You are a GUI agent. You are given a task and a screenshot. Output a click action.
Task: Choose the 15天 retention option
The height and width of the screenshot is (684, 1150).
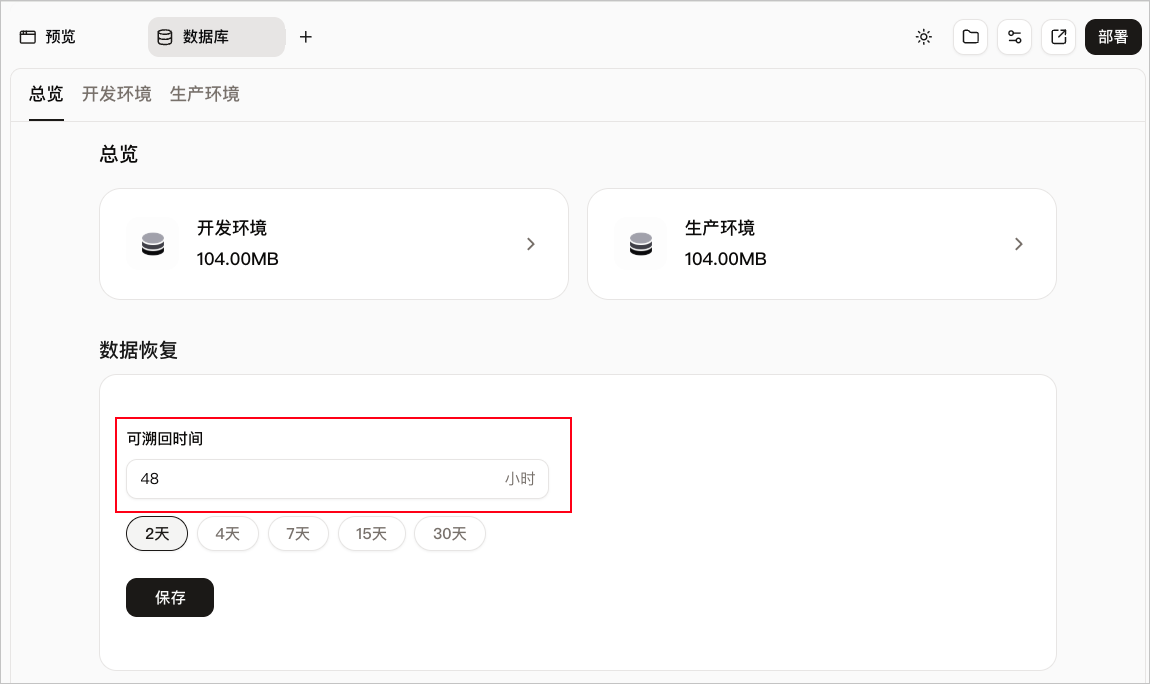371,534
